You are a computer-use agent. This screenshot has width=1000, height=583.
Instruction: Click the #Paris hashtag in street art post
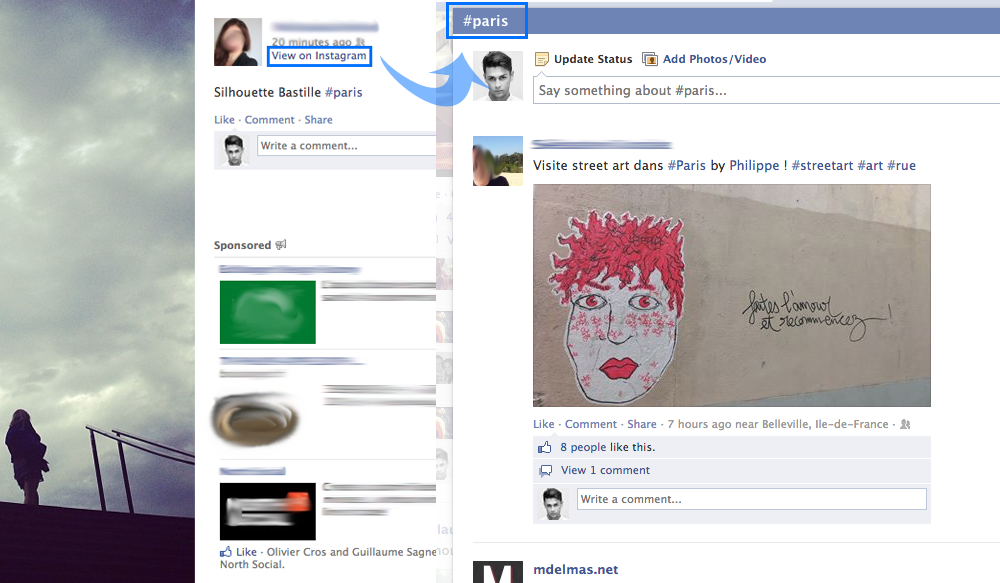pyautogui.click(x=686, y=166)
